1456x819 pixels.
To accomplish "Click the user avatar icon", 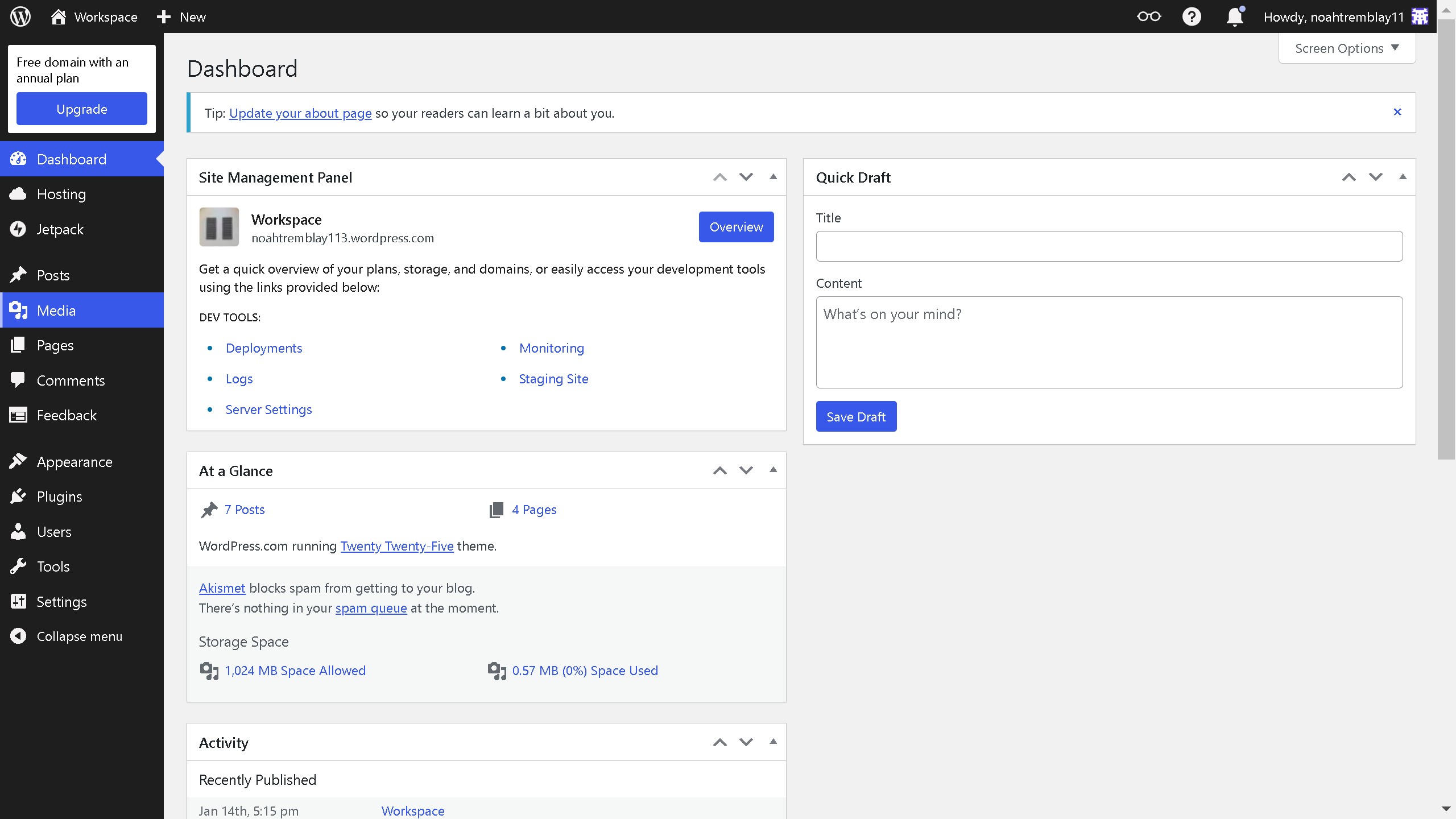I will [1420, 16].
